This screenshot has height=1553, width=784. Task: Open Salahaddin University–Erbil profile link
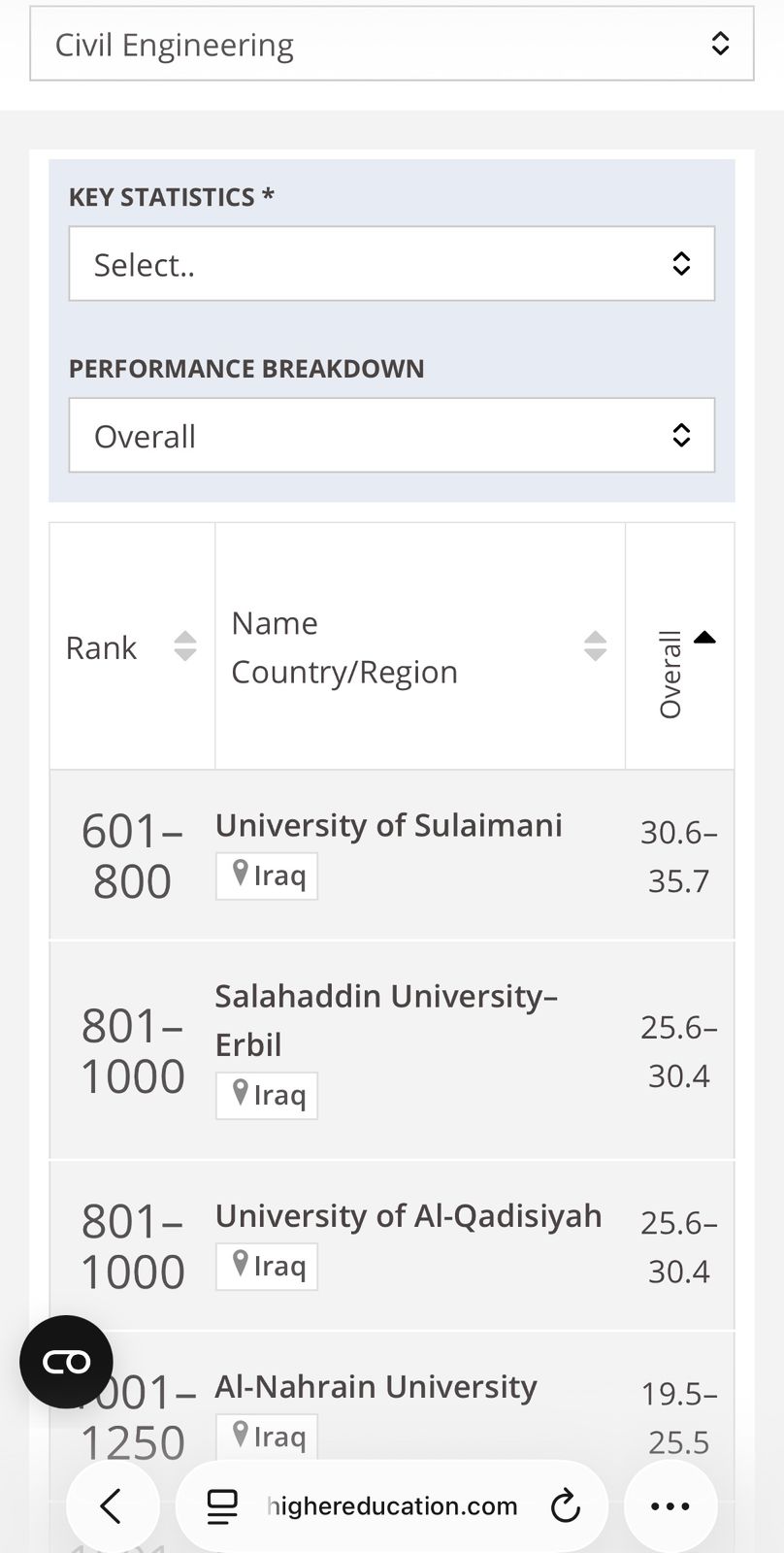(386, 997)
